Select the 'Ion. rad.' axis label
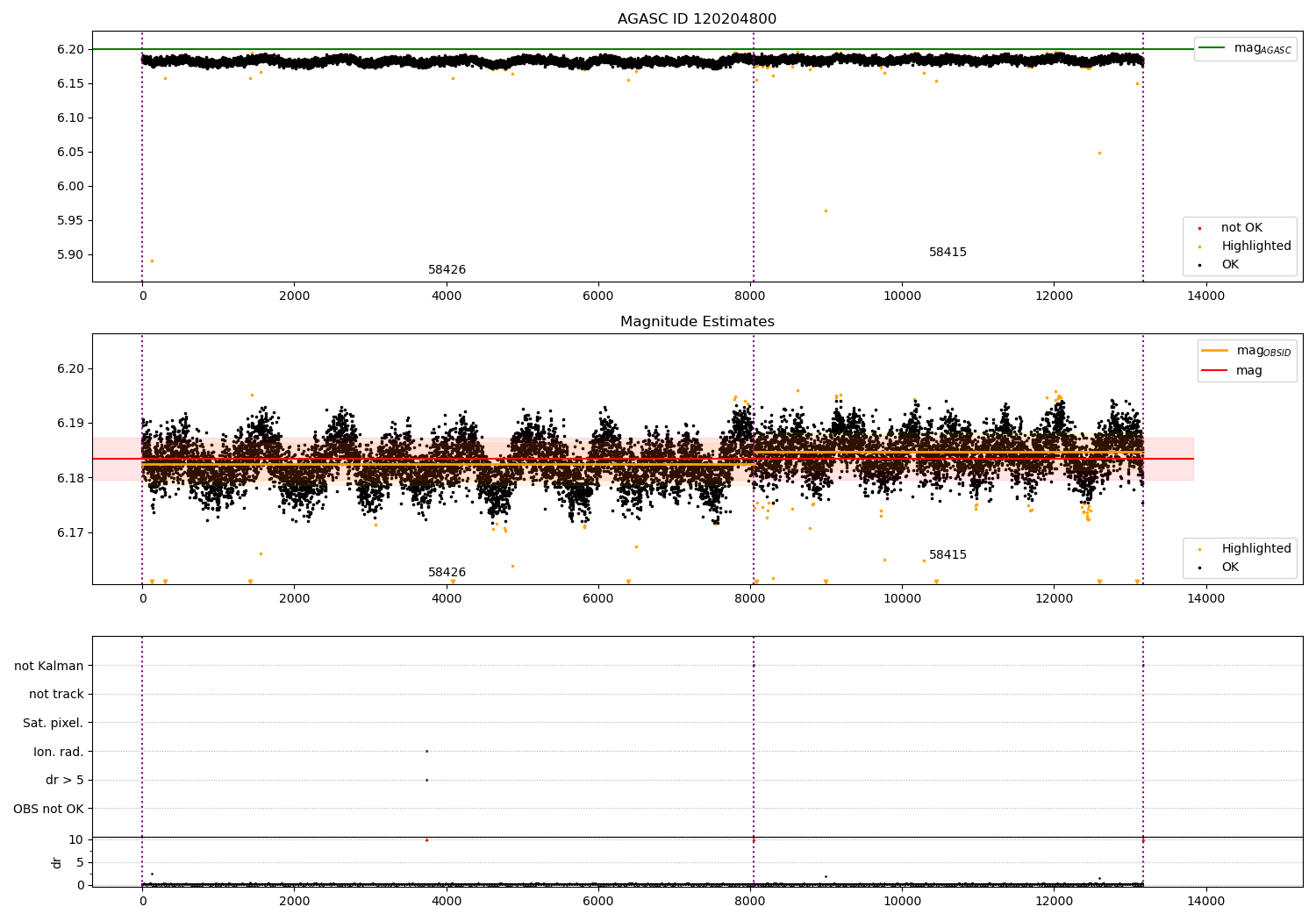Viewport: 1316px width, 921px height. tap(59, 752)
